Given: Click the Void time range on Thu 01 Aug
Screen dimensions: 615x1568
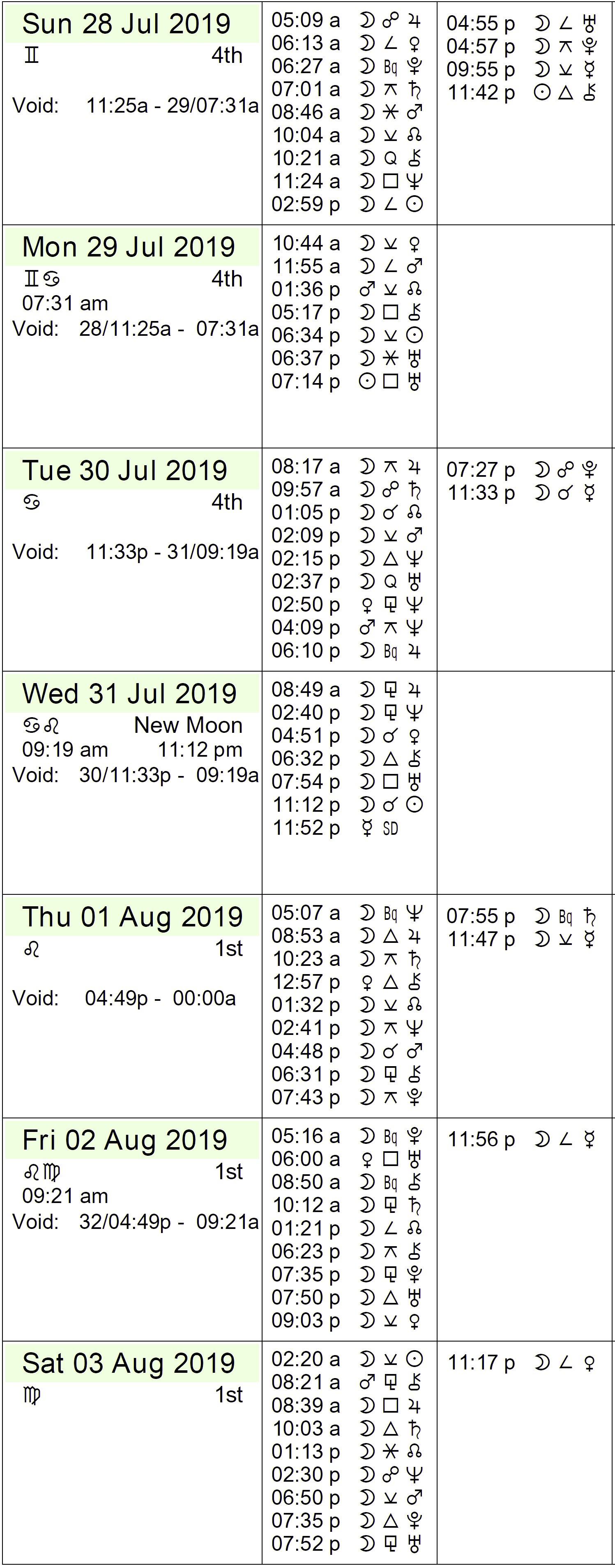Looking at the screenshot, I should pos(160,998).
